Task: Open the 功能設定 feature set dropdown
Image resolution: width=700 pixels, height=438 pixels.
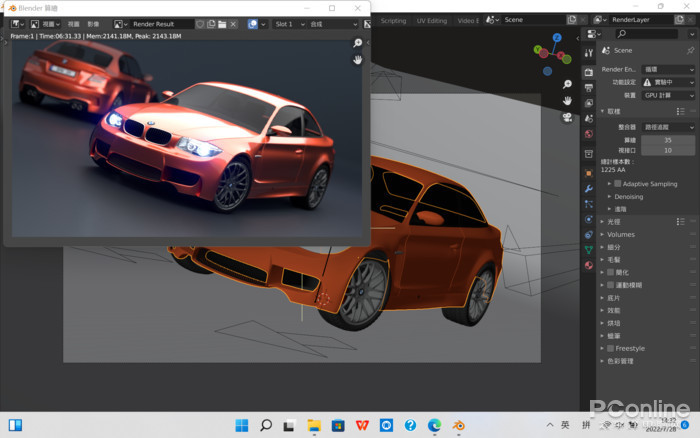Action: 668,82
